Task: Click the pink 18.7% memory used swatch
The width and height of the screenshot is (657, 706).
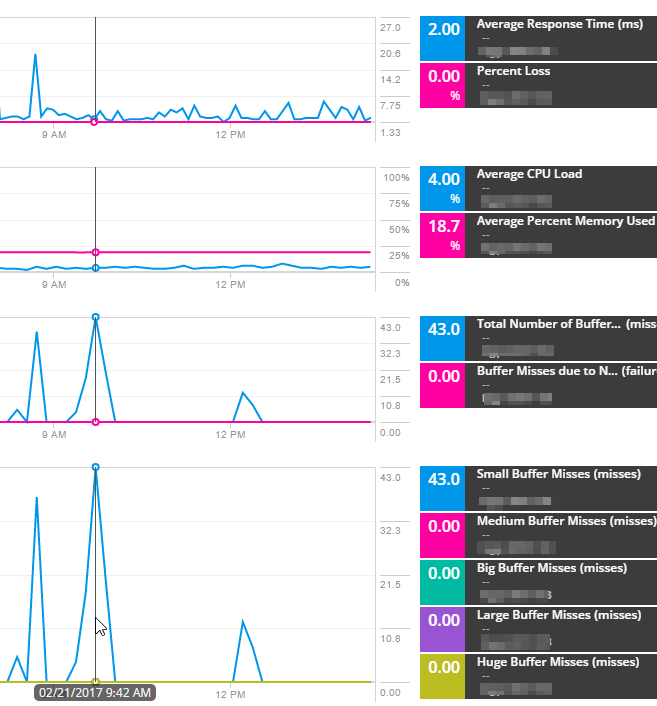Action: tap(443, 236)
